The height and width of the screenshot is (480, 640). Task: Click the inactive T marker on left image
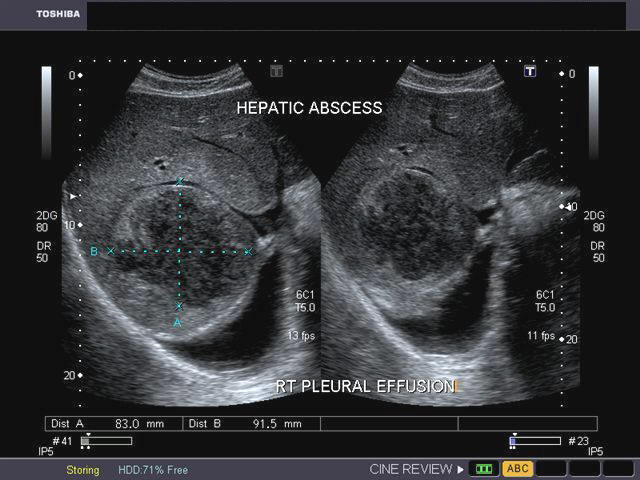tap(277, 71)
